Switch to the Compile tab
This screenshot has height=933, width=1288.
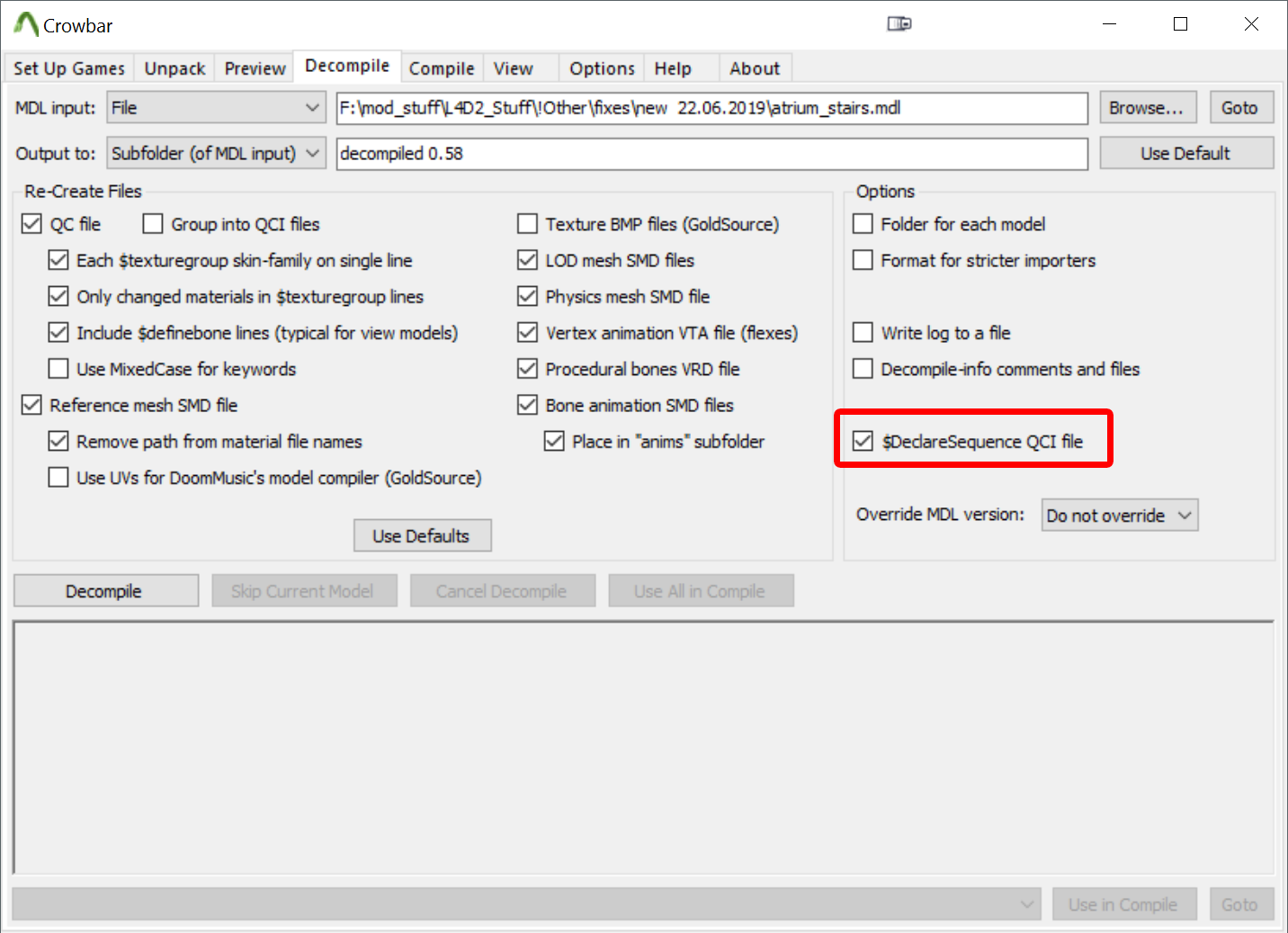442,68
